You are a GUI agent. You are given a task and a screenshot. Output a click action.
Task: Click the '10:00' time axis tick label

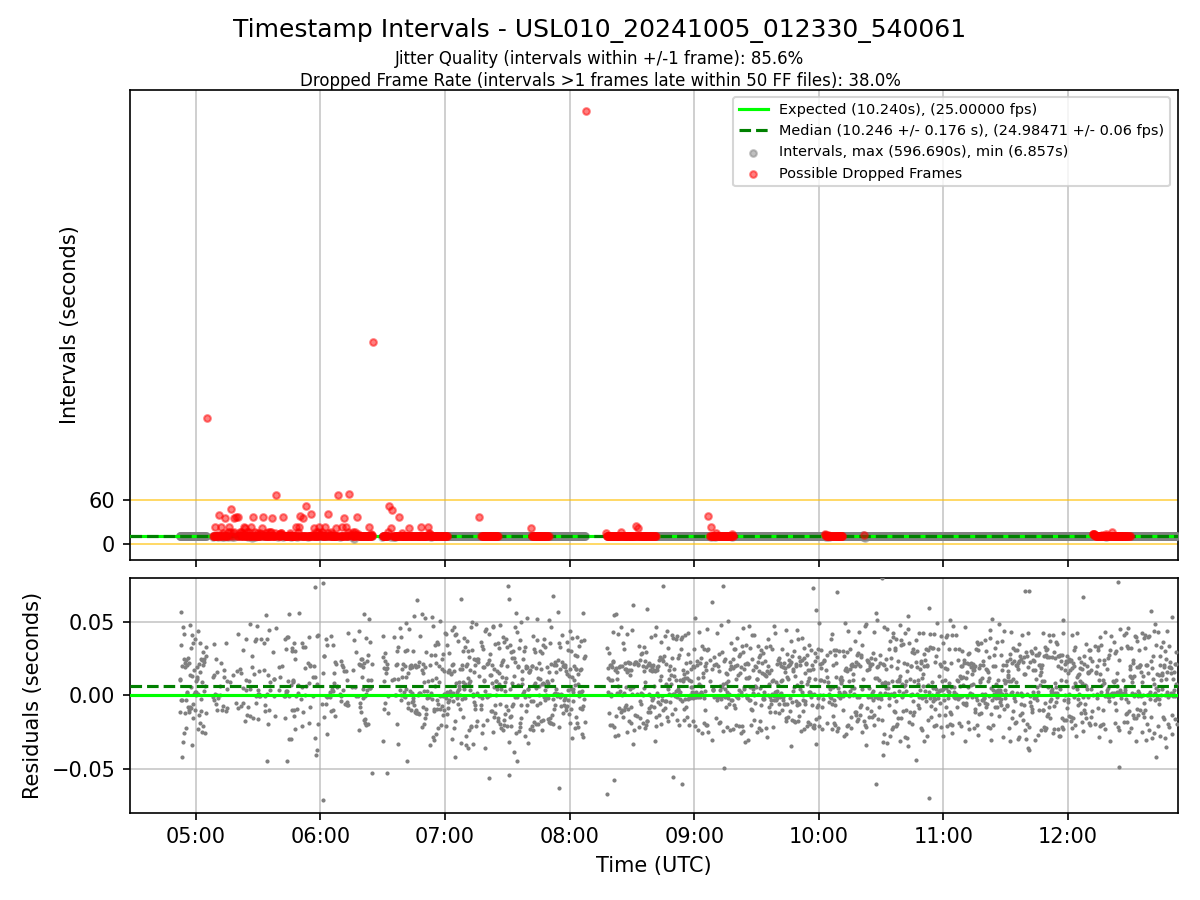(819, 835)
